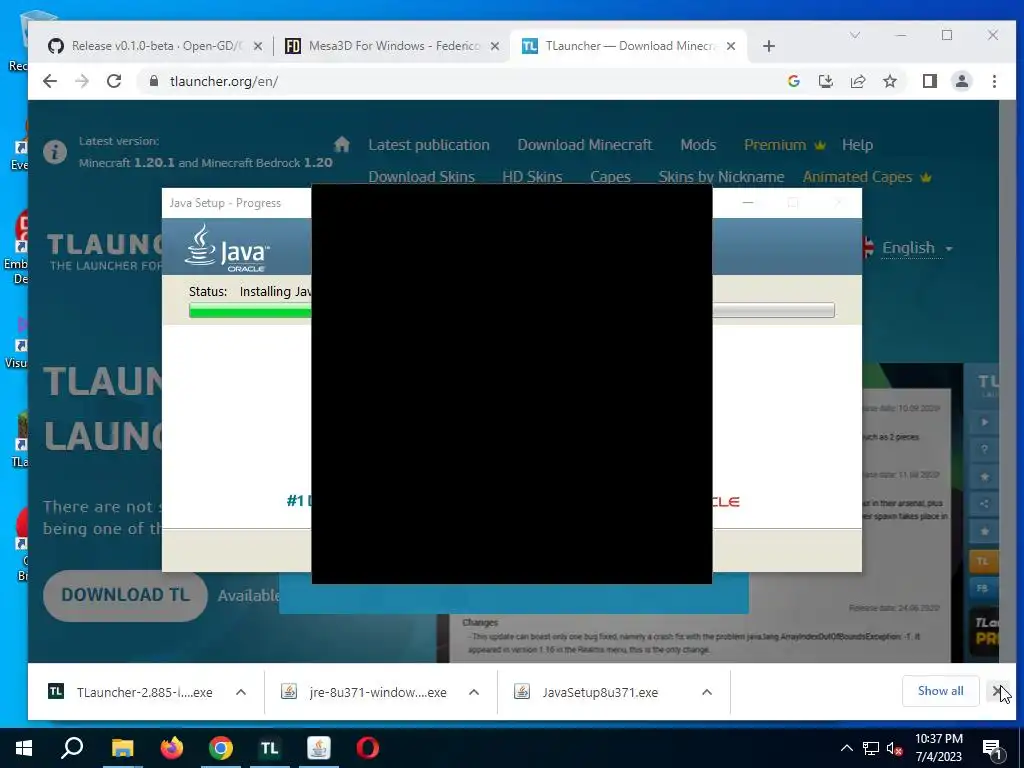Click the muted volume tray icon

point(894,748)
